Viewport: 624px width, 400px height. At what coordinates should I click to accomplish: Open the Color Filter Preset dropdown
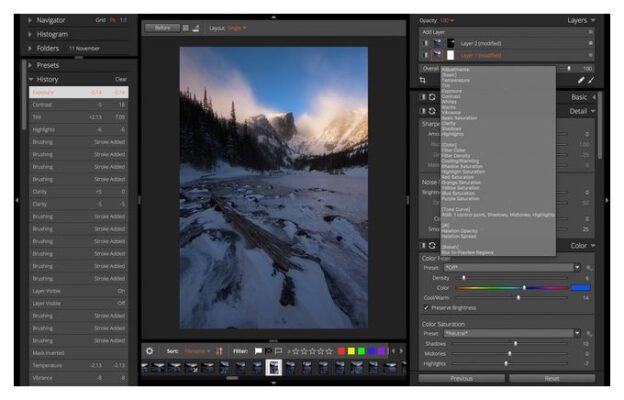pos(512,267)
